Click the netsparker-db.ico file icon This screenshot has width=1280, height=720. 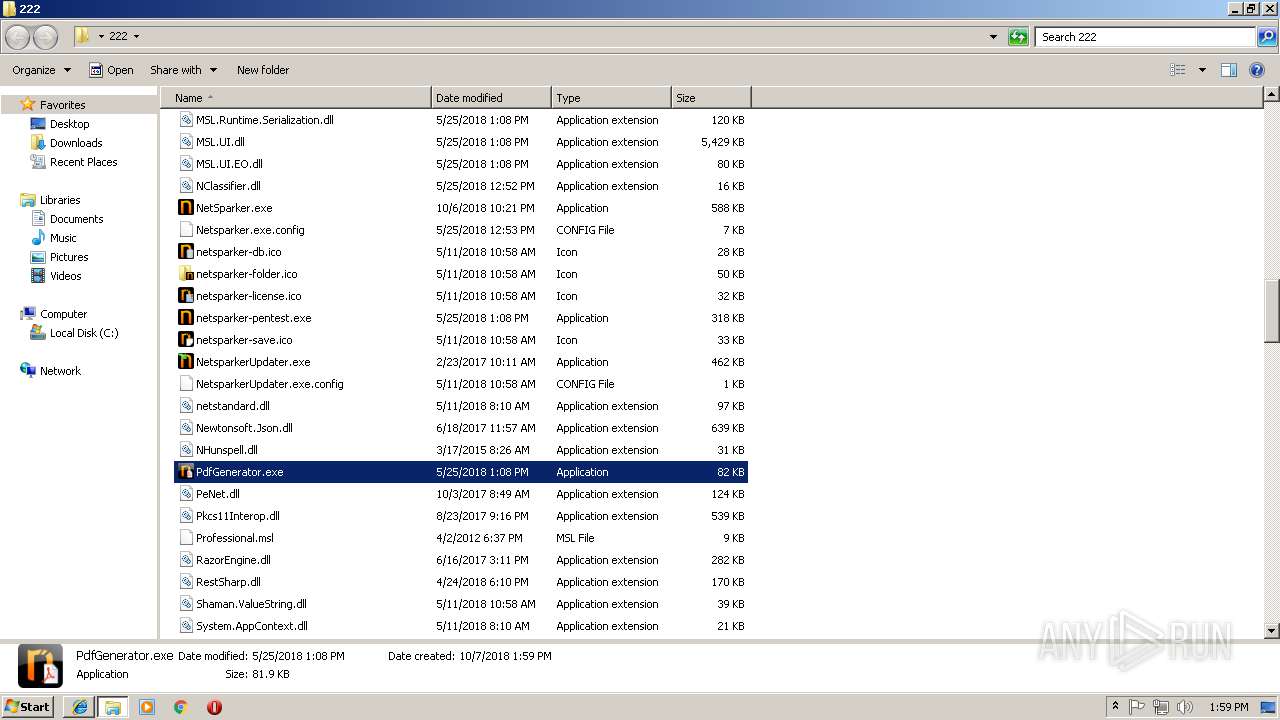pos(185,252)
